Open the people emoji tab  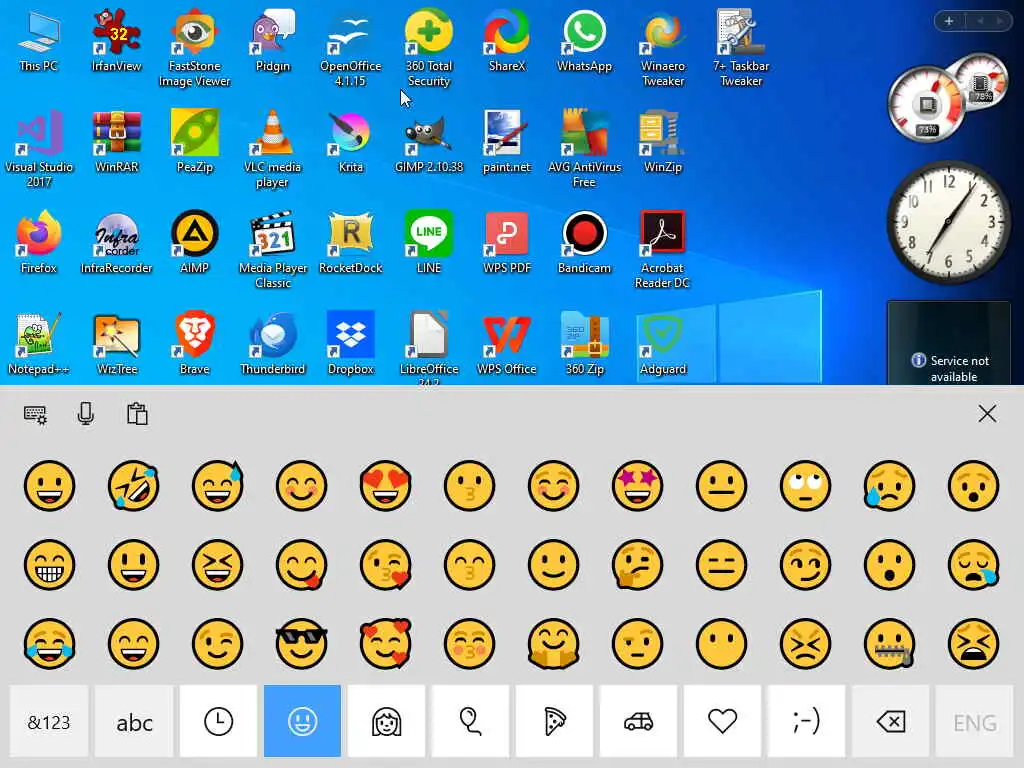pyautogui.click(x=386, y=722)
